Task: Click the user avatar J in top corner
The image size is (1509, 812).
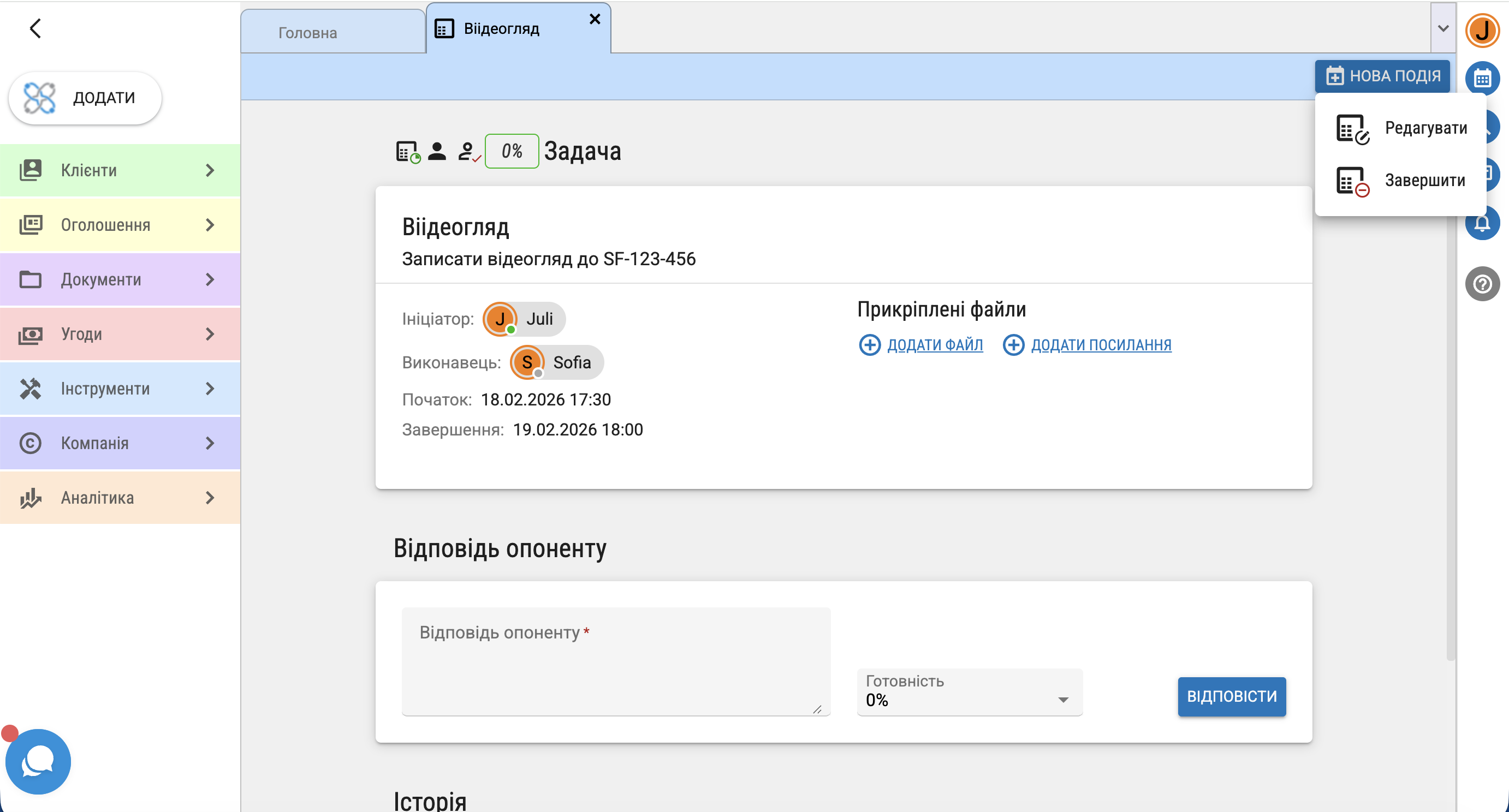Action: tap(1482, 30)
